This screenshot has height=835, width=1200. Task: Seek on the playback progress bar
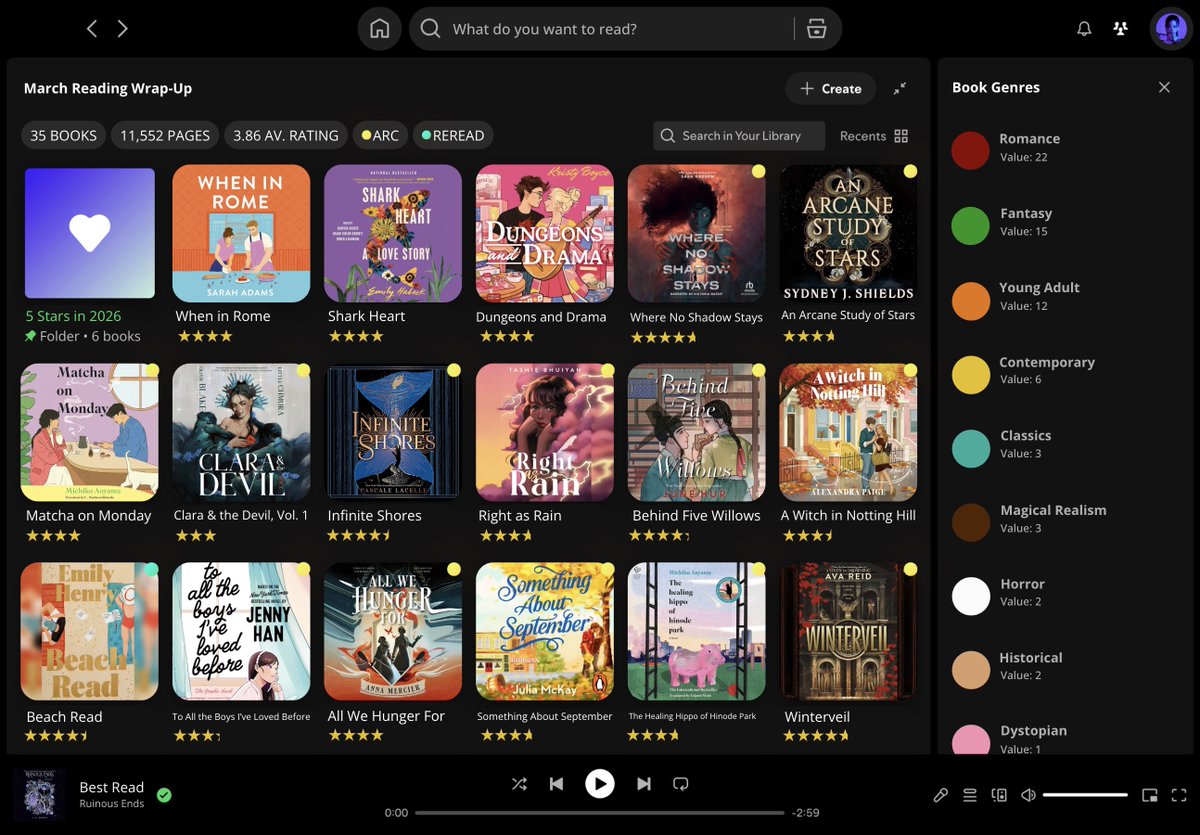pyautogui.click(x=599, y=813)
